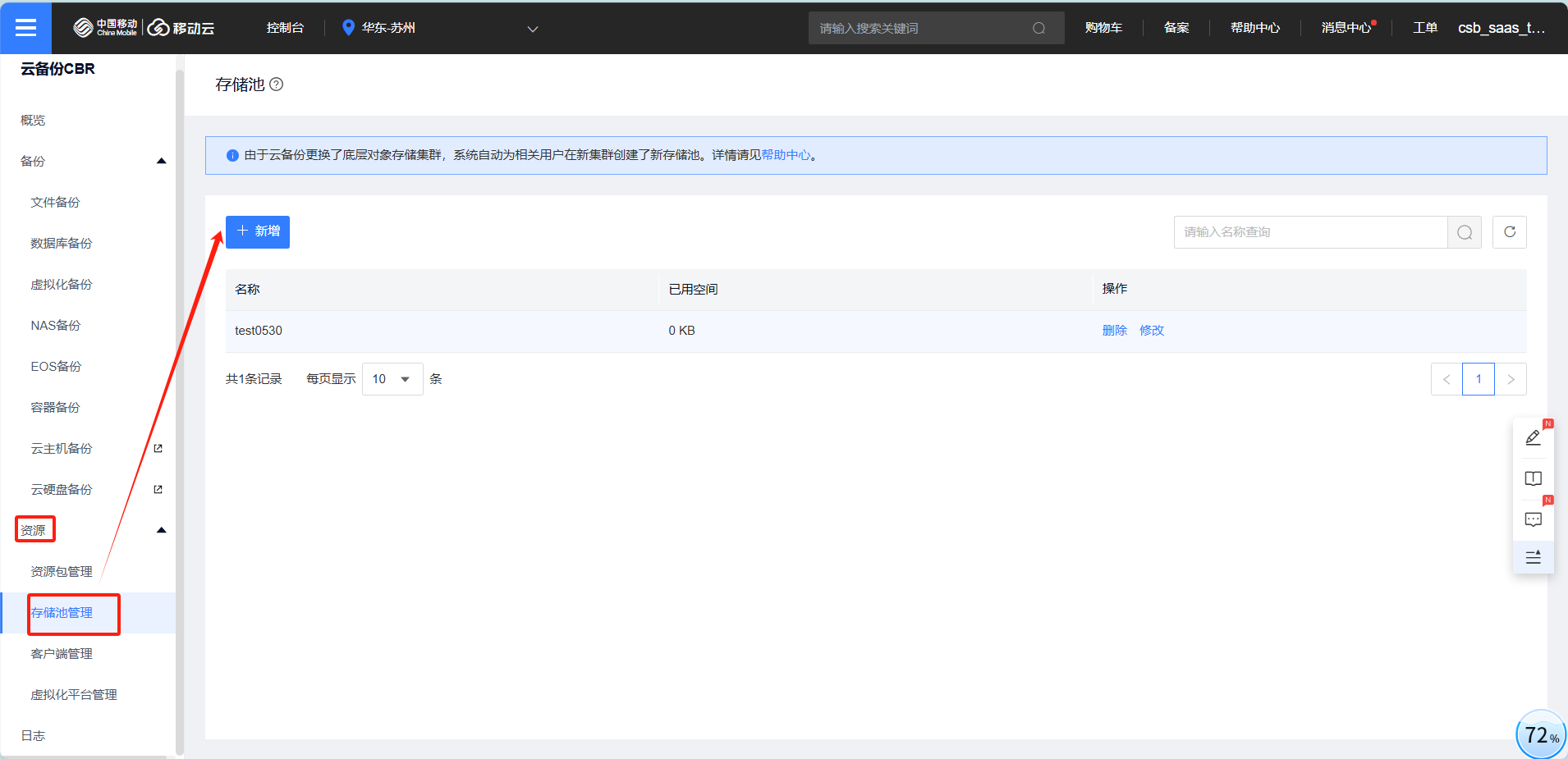Click the China Mobile cloud logo

click(x=144, y=28)
